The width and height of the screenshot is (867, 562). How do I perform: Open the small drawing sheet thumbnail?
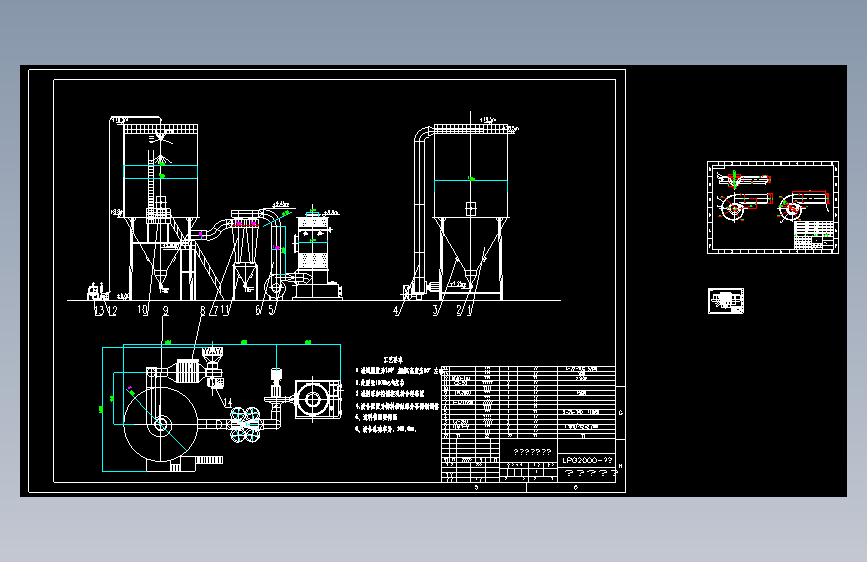coord(726,301)
